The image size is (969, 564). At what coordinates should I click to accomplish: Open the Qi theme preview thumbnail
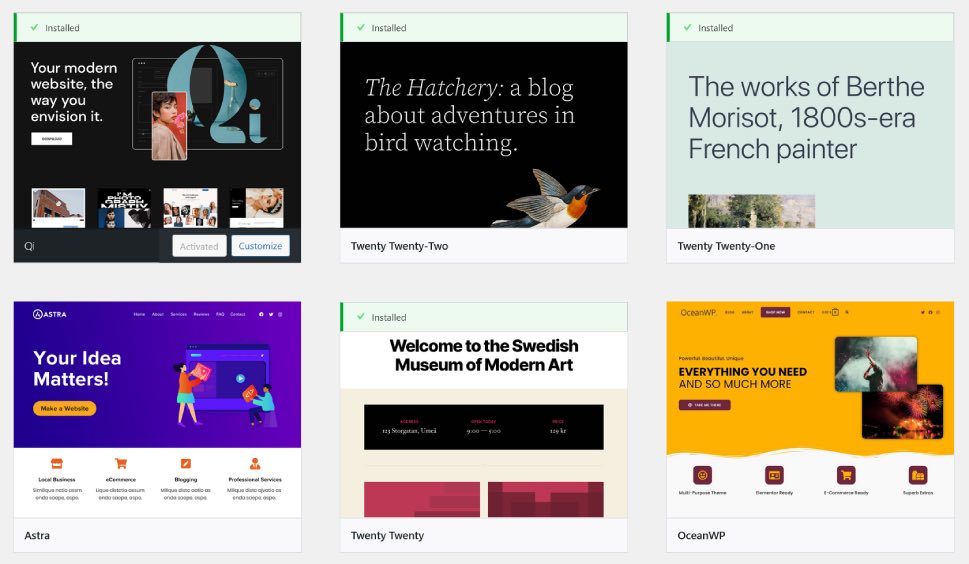click(x=158, y=135)
